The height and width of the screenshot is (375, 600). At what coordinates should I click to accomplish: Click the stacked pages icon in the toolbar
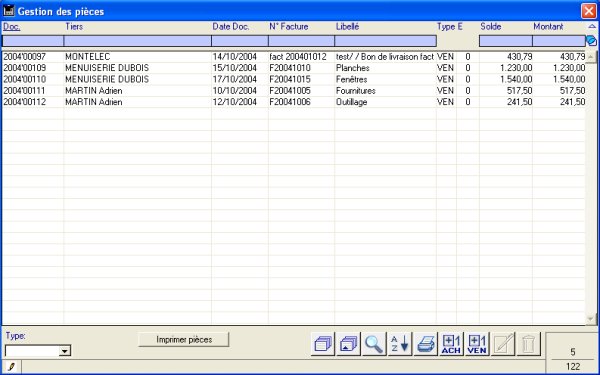click(x=323, y=344)
